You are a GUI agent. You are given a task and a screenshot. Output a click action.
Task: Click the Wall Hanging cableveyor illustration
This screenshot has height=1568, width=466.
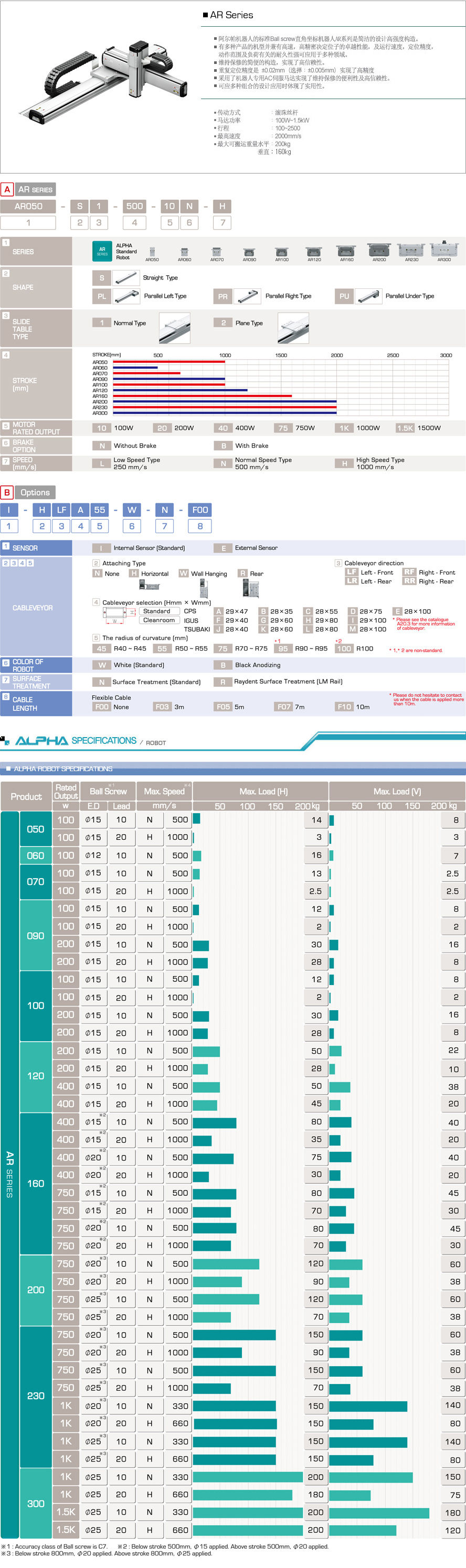pyautogui.click(x=204, y=587)
